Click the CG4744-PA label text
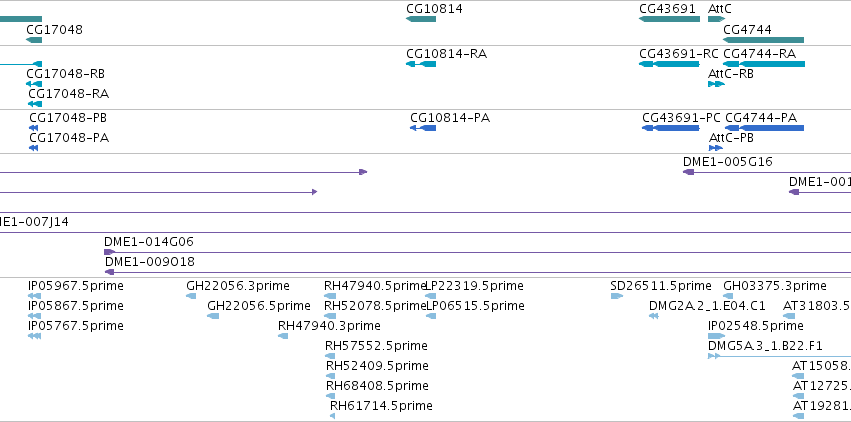The image size is (851, 422). (x=761, y=118)
